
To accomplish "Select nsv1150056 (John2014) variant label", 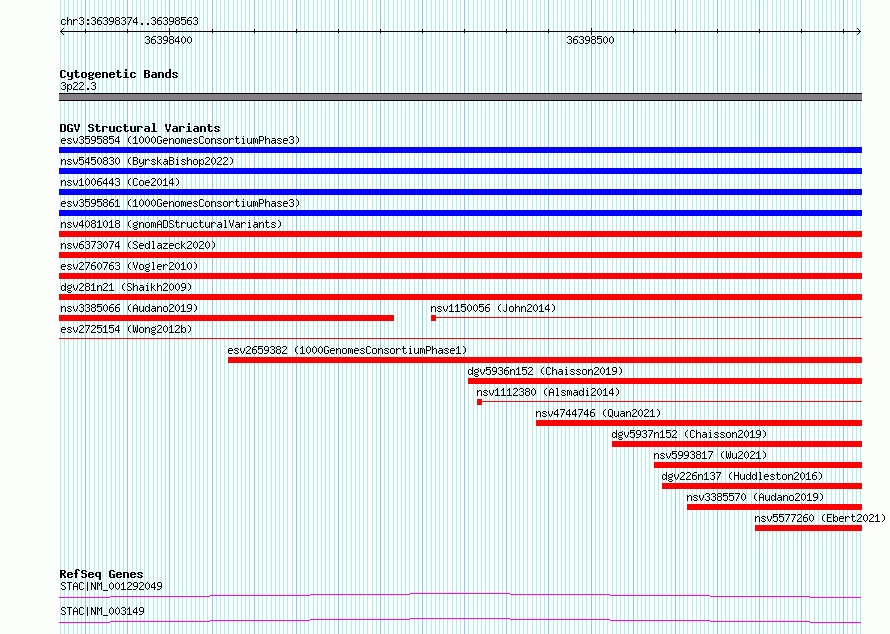I will [x=493, y=308].
